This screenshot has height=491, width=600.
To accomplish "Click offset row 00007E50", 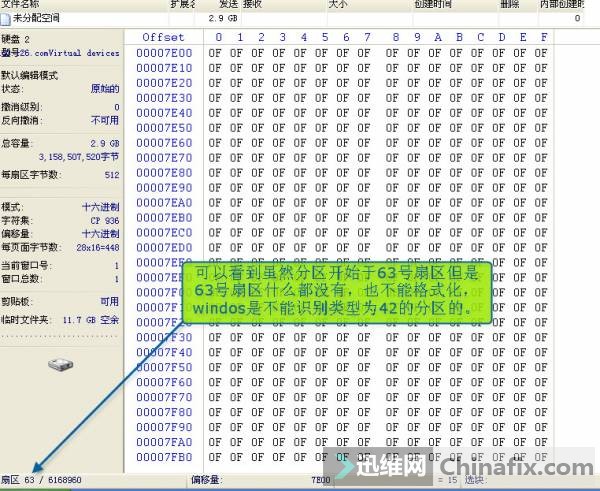I will tap(164, 127).
